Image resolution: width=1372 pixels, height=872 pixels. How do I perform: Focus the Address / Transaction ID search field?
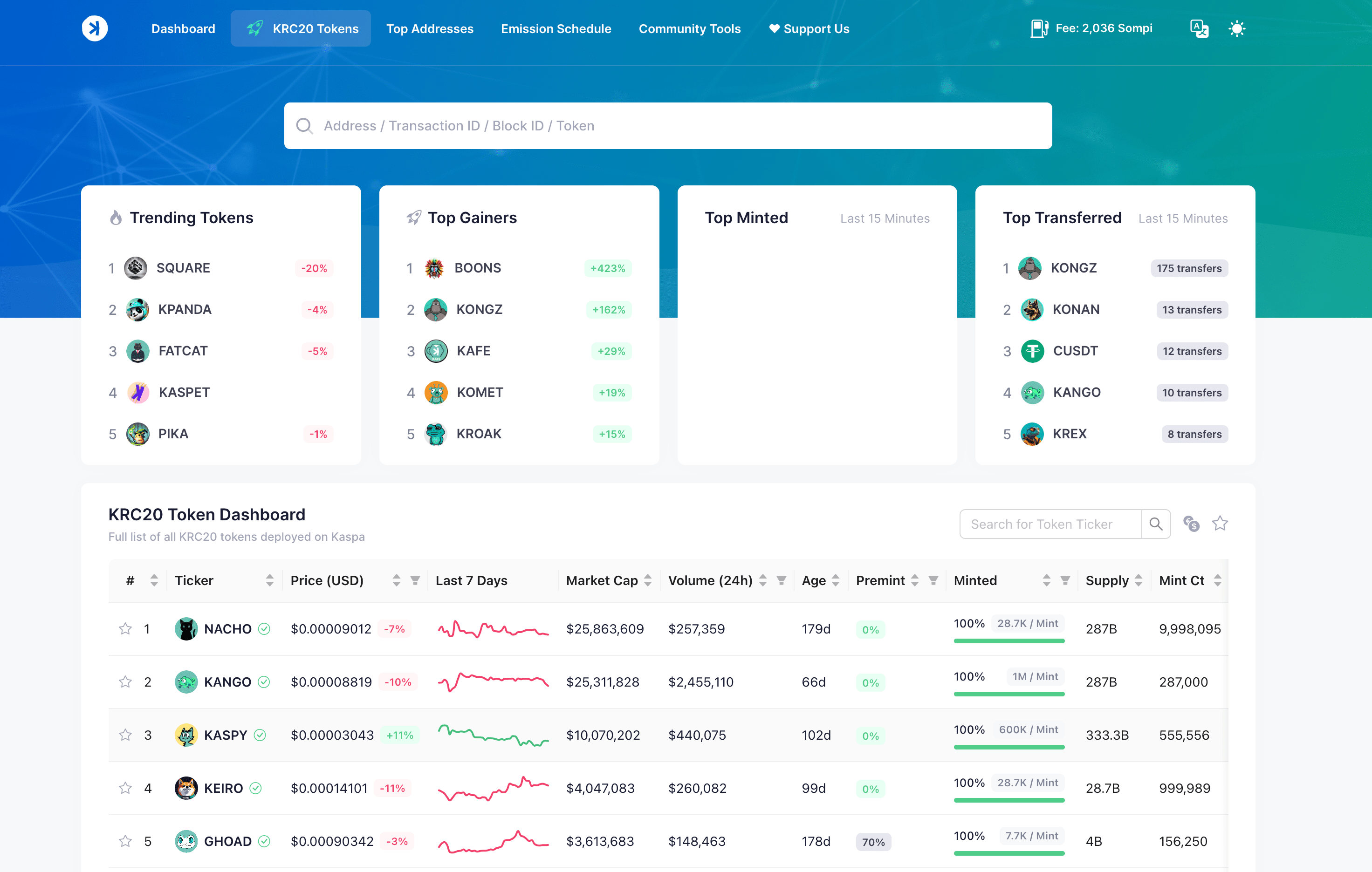668,126
